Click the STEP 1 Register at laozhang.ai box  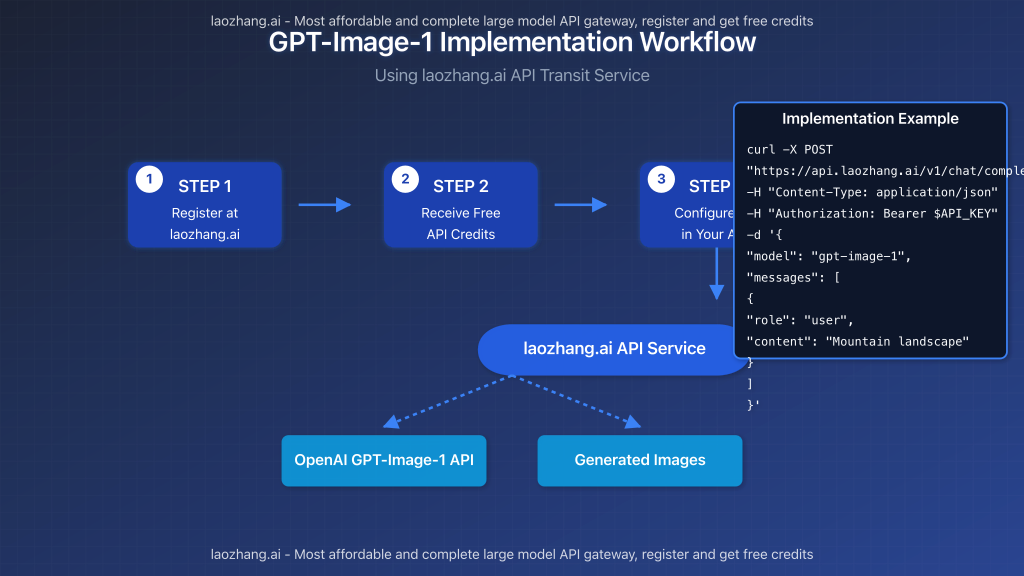(x=204, y=205)
